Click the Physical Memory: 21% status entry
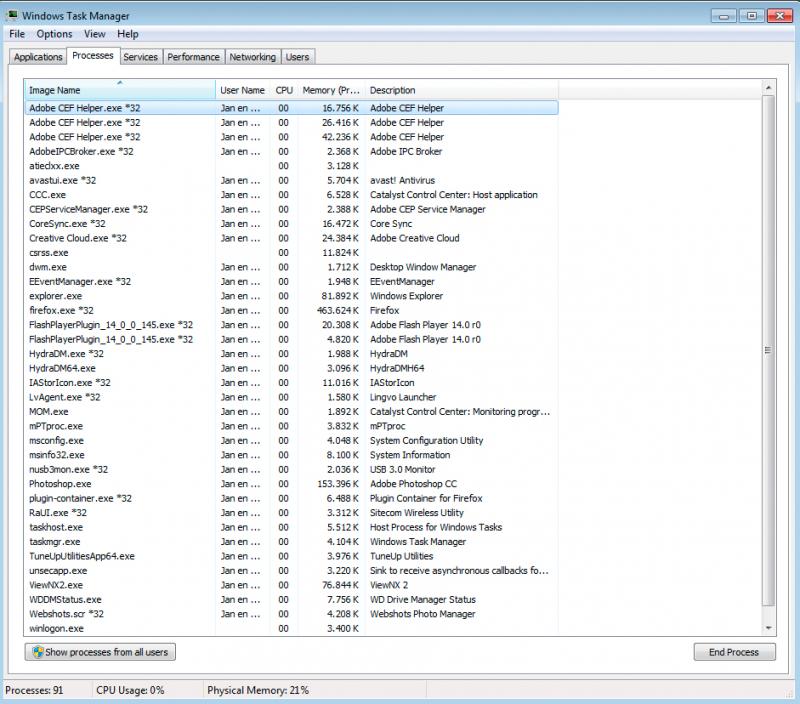 point(258,690)
